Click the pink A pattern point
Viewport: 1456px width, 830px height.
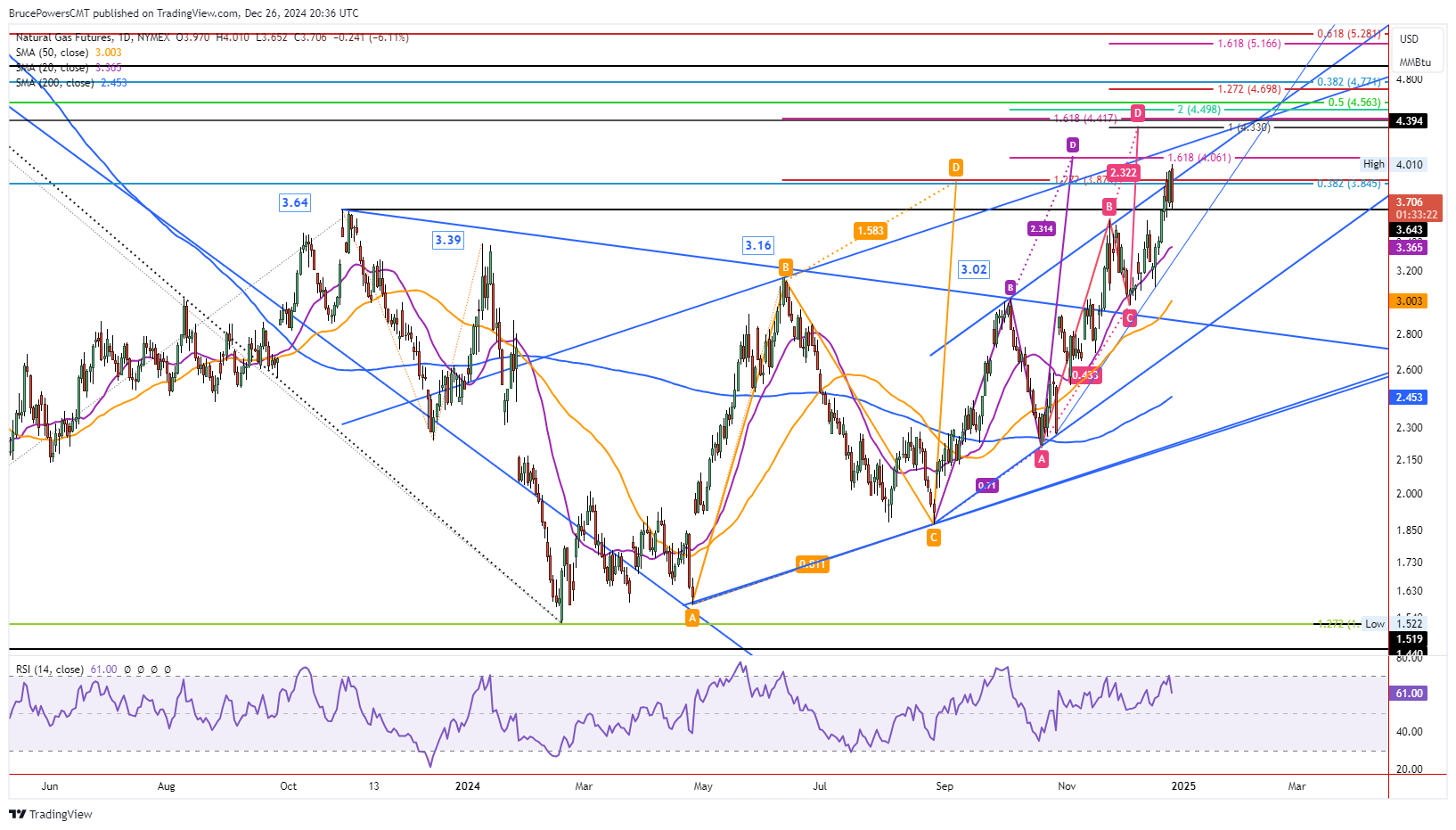coord(1042,459)
